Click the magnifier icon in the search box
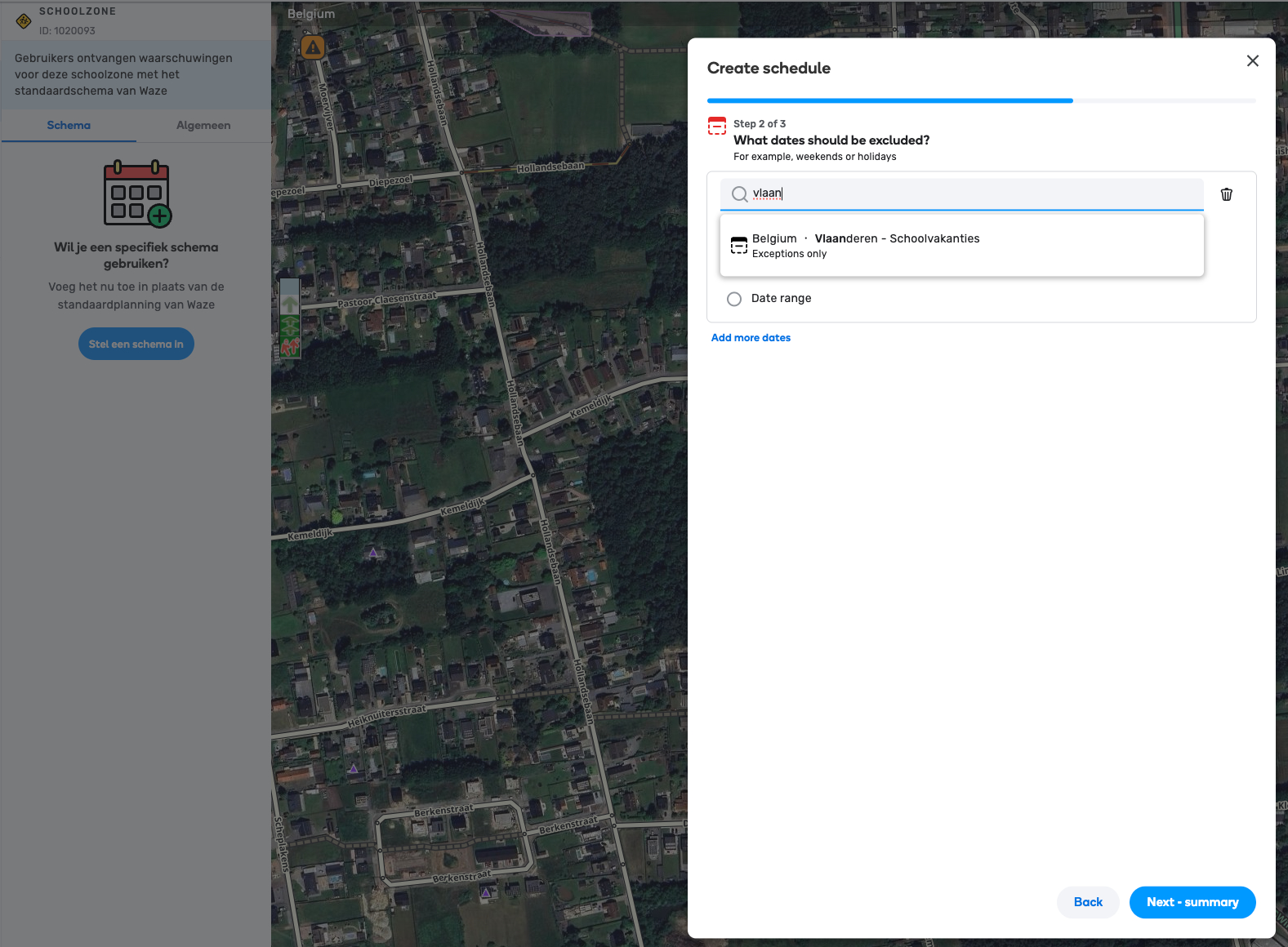This screenshot has width=1288, height=947. [x=739, y=194]
